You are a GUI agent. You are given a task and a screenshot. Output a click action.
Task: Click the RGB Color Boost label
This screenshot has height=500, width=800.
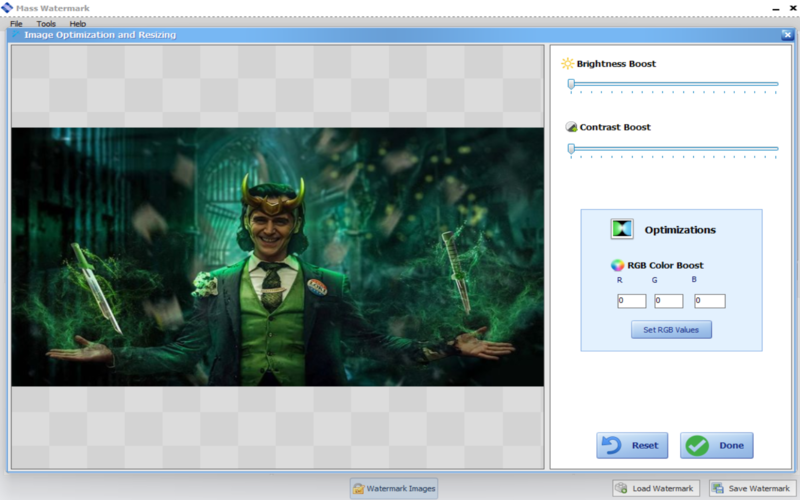[665, 265]
